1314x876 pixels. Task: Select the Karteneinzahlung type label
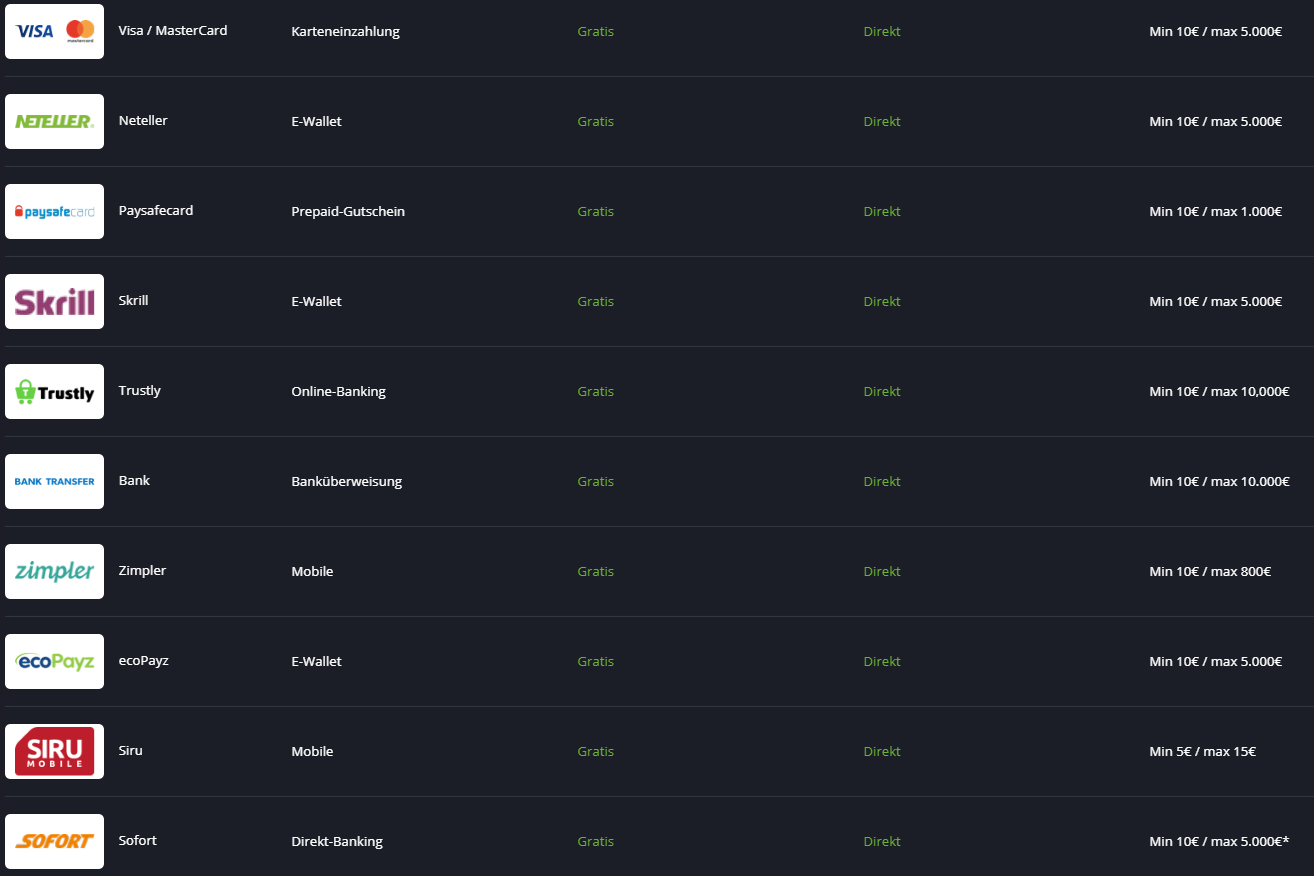345,31
